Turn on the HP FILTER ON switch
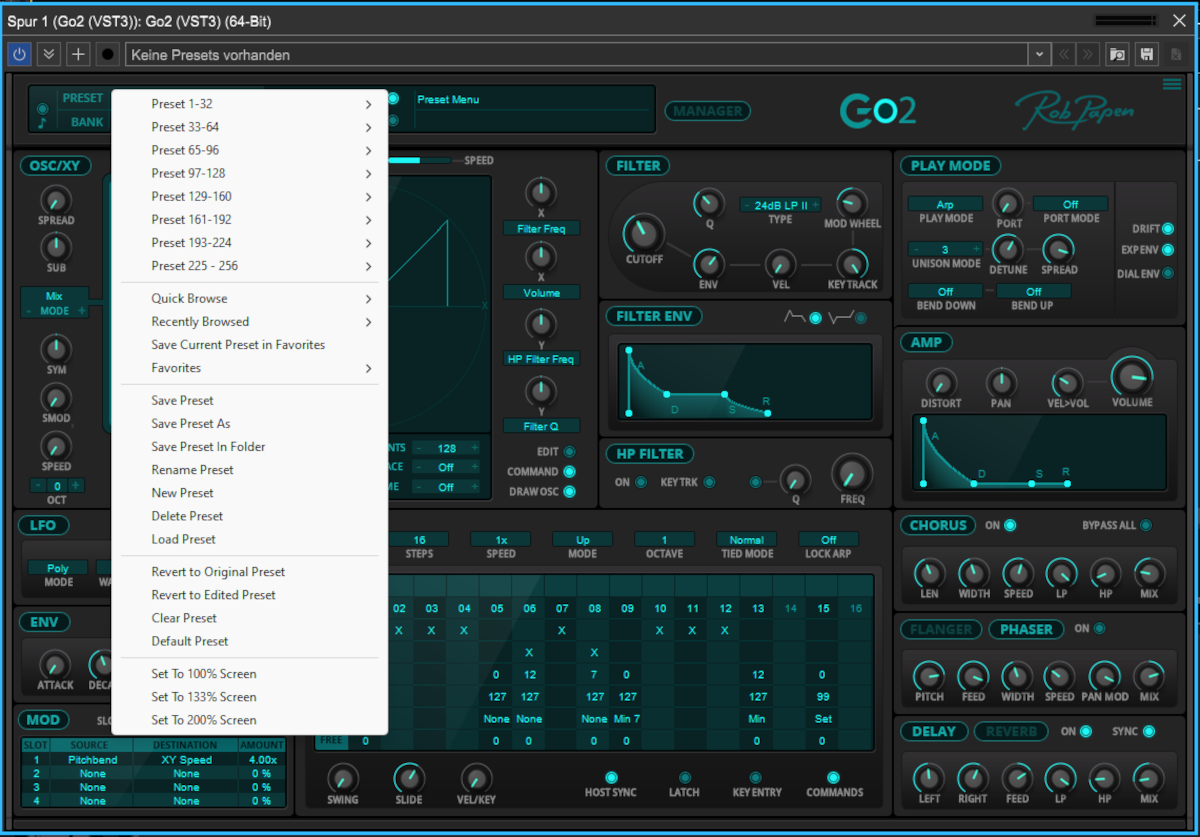Viewport: 1200px width, 837px height. (x=641, y=482)
